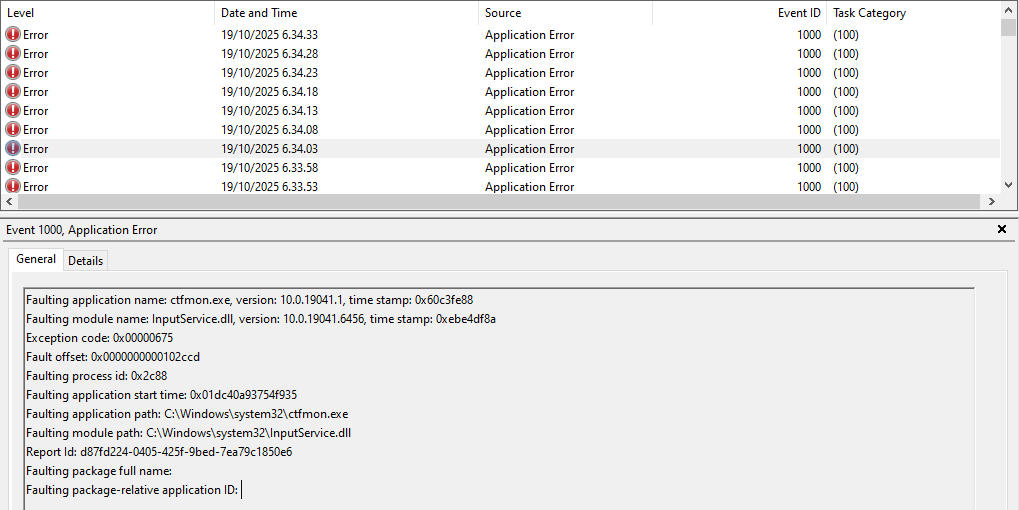Select the date cell 19/10/2025 6.33.58
Image resolution: width=1019 pixels, height=510 pixels.
click(x=269, y=168)
